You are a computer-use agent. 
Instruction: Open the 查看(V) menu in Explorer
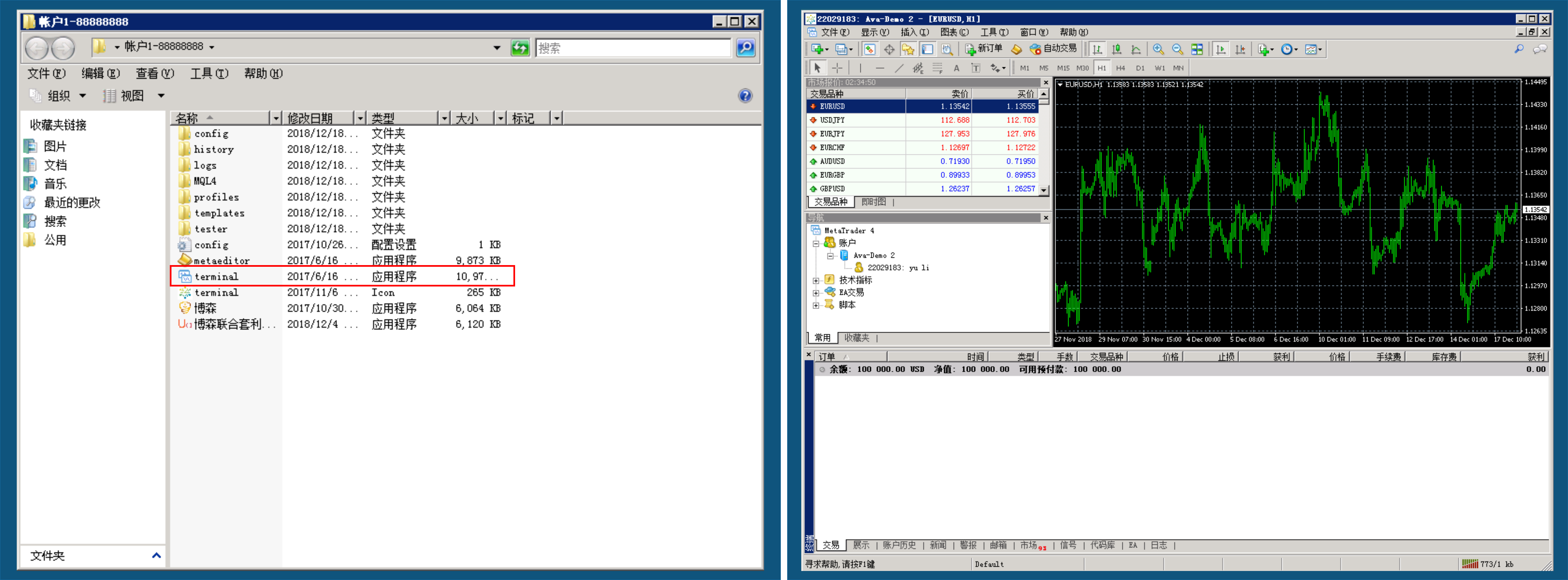click(155, 74)
